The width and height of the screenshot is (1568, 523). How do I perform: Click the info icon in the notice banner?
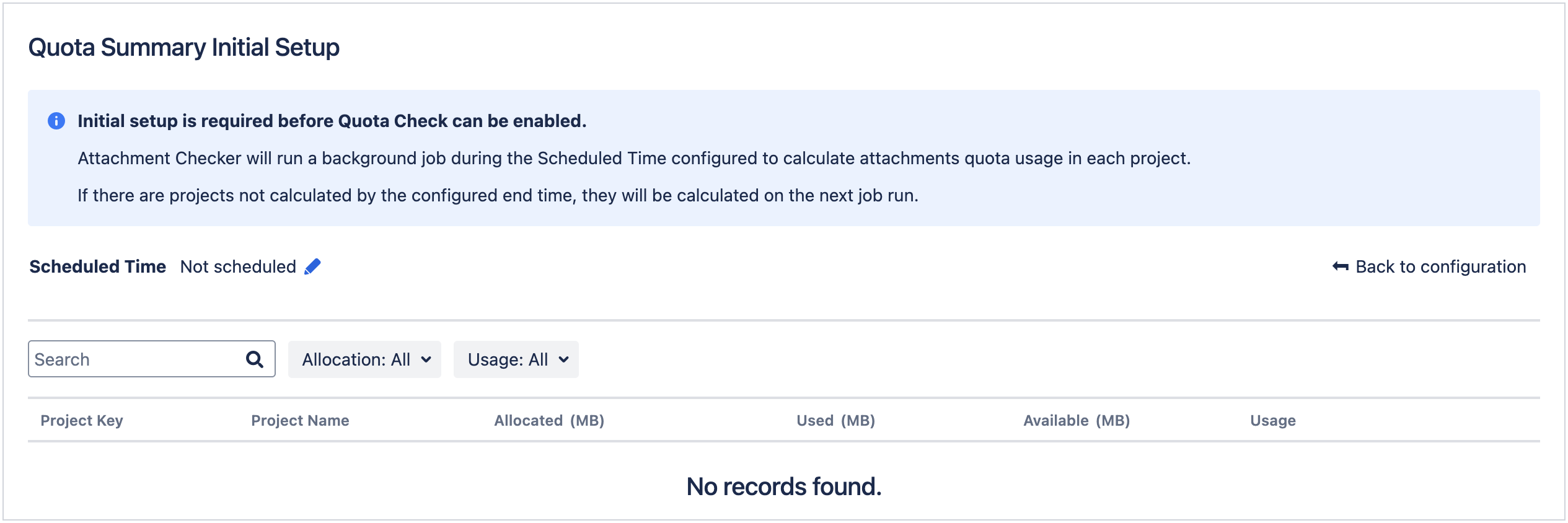coord(58,120)
